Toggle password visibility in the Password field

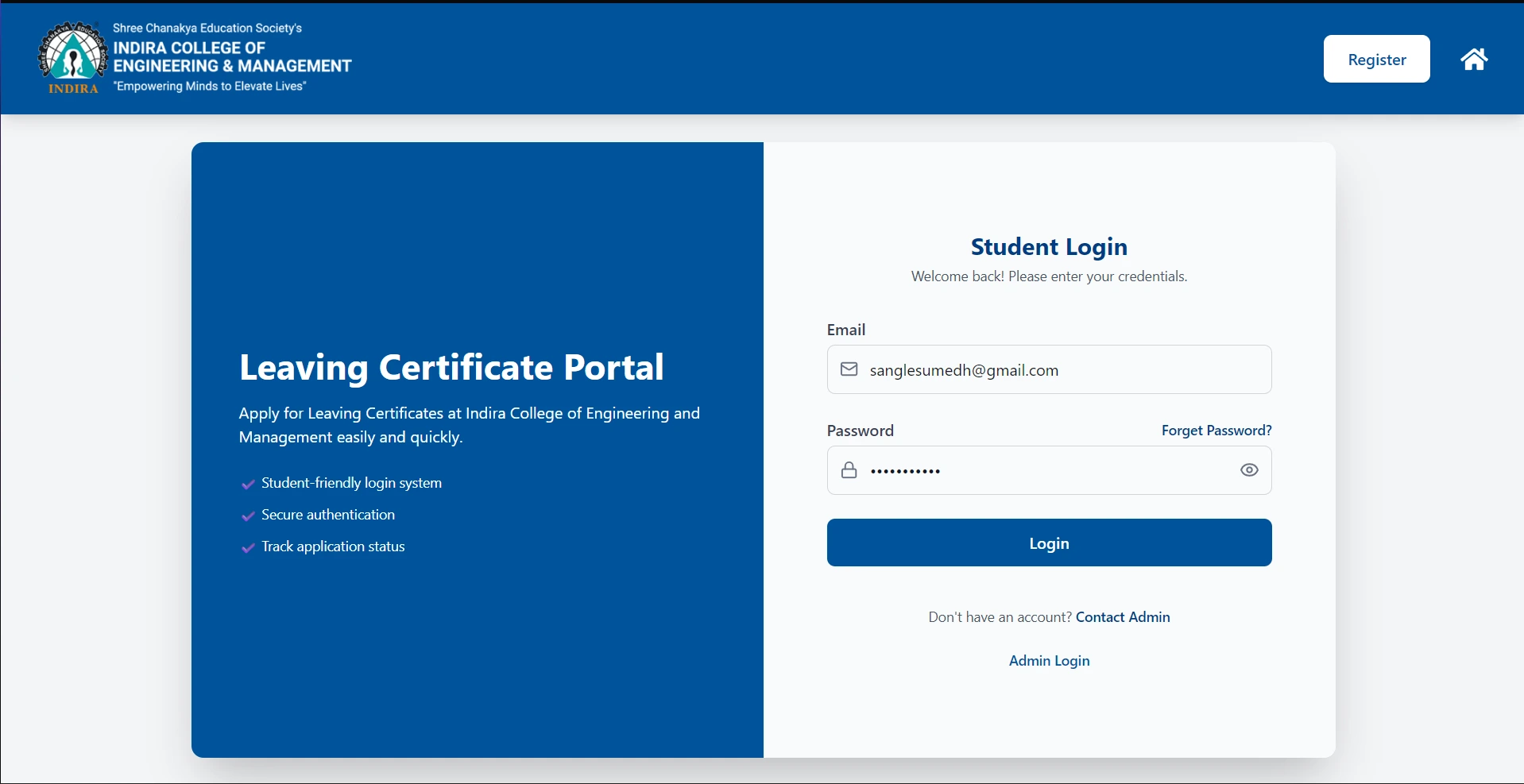tap(1249, 469)
